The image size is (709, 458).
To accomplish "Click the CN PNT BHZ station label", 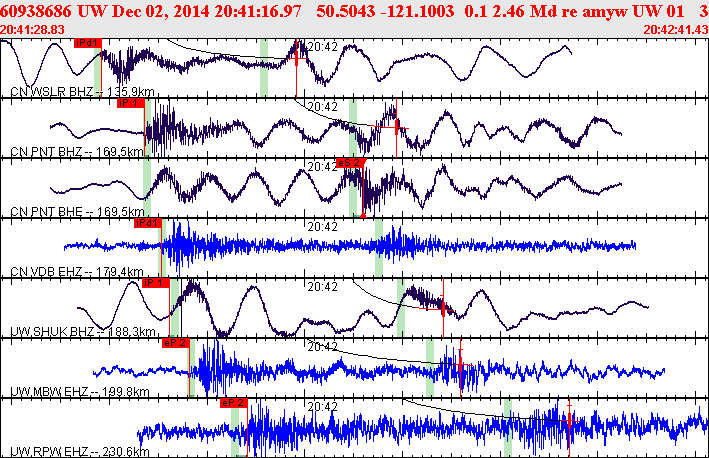I will coord(77,151).
